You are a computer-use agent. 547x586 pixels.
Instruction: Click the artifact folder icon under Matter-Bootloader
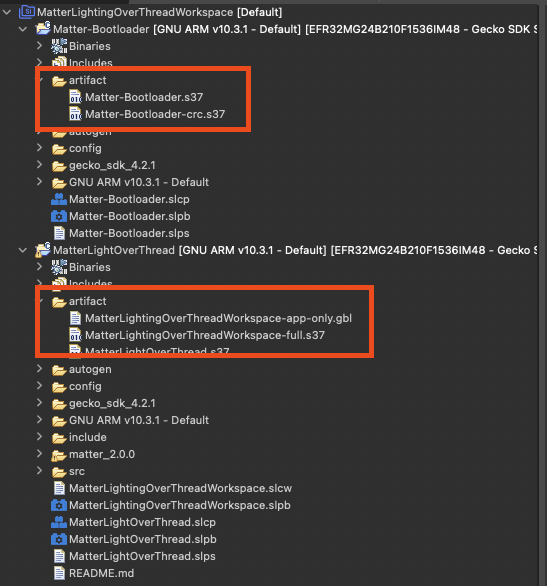click(59, 80)
